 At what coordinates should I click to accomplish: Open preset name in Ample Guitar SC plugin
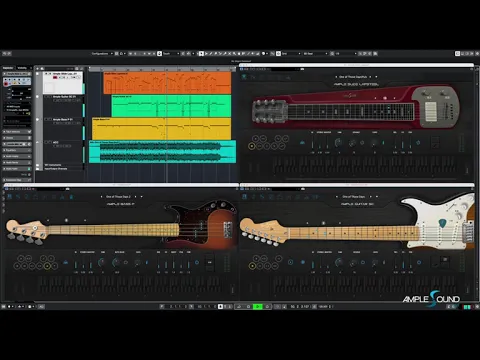(x=353, y=197)
